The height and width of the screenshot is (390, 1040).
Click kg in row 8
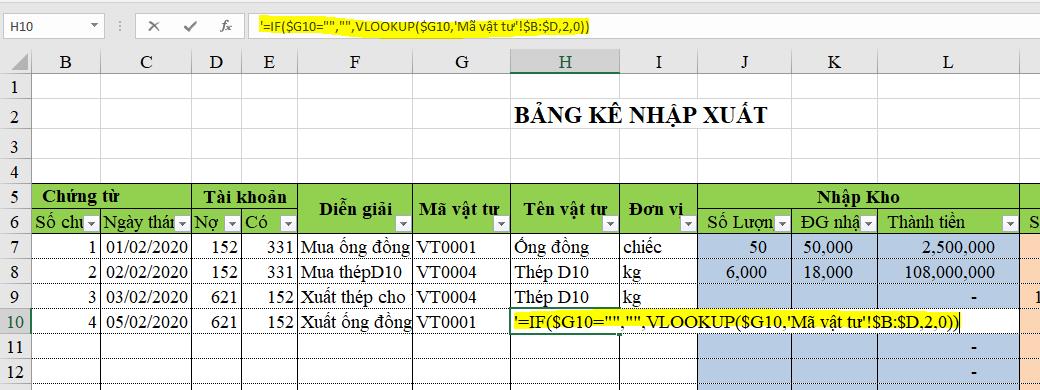[x=659, y=272]
